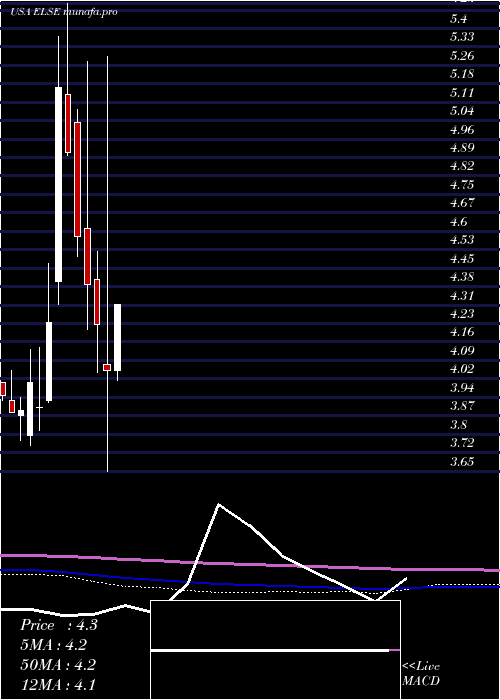The height and width of the screenshot is (700, 500).
Task: Click the 4.6 price axis label
Action: 460,222
